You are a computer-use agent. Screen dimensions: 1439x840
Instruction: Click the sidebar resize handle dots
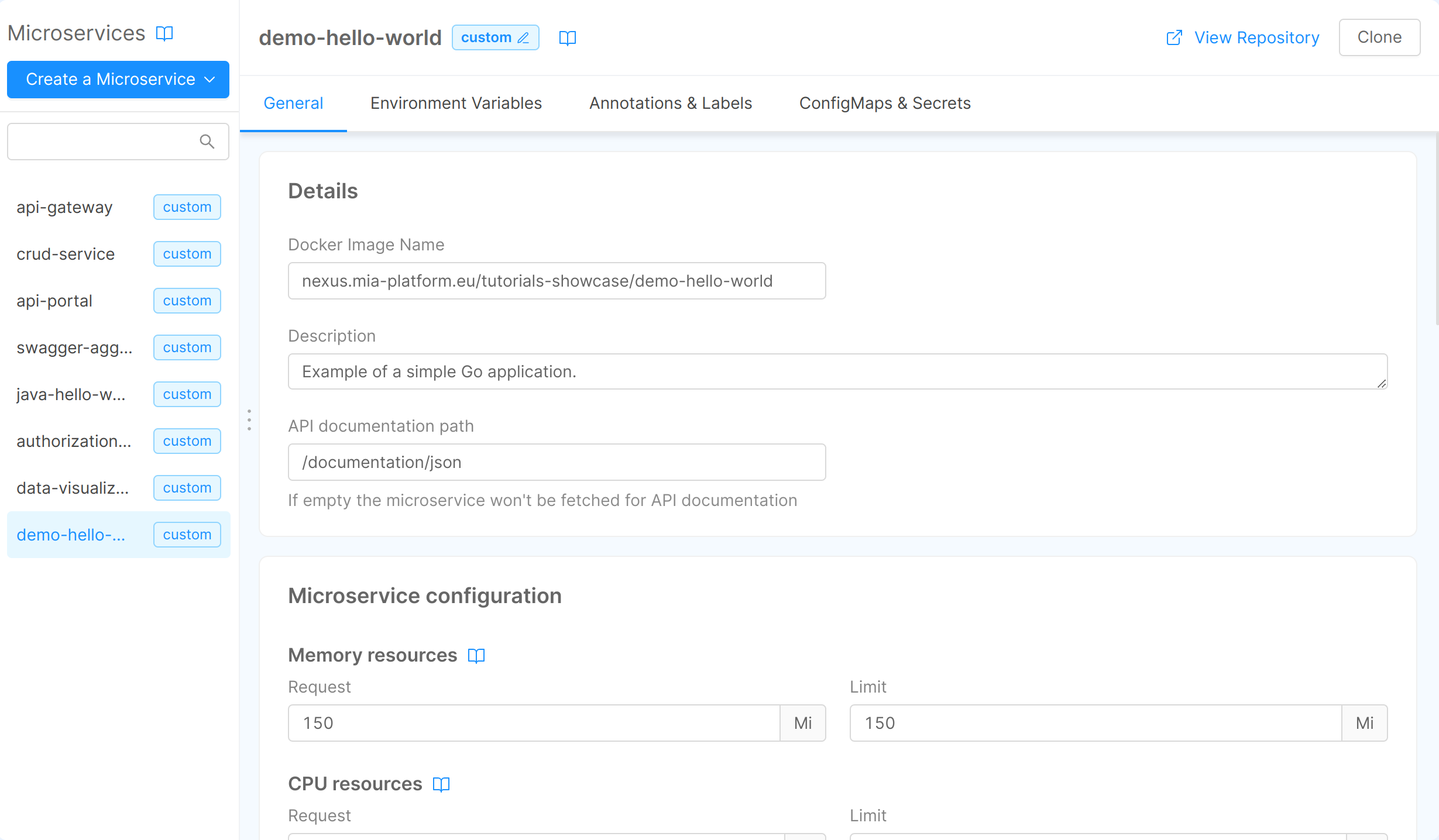pos(249,420)
